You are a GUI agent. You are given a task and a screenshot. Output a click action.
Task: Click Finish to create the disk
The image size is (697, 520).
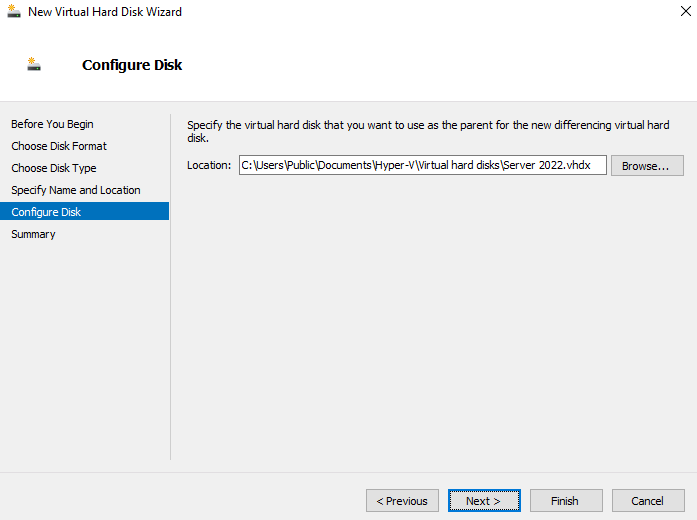pos(566,501)
